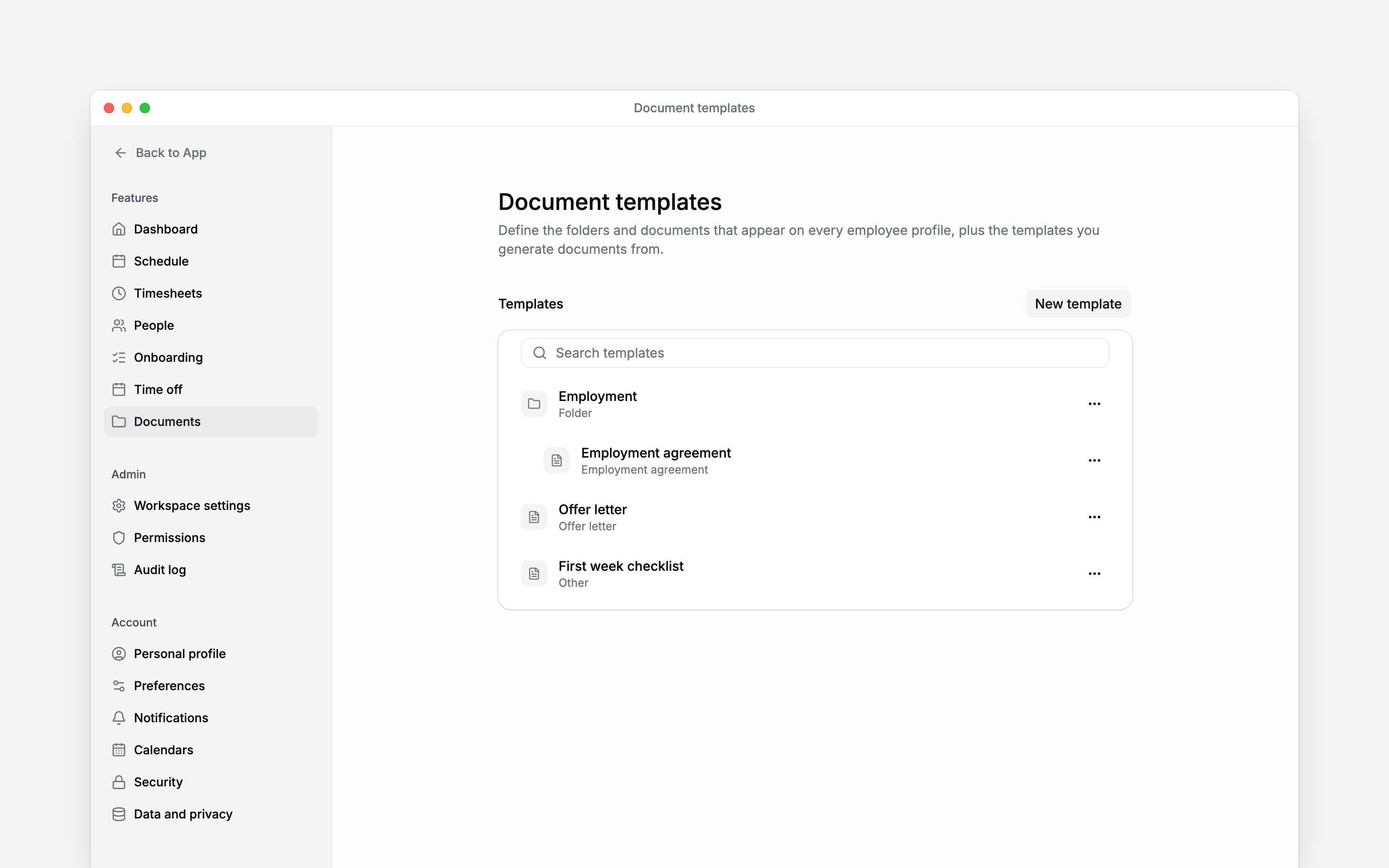This screenshot has width=1389, height=868.
Task: Open the Offer letter template
Action: coord(815,517)
